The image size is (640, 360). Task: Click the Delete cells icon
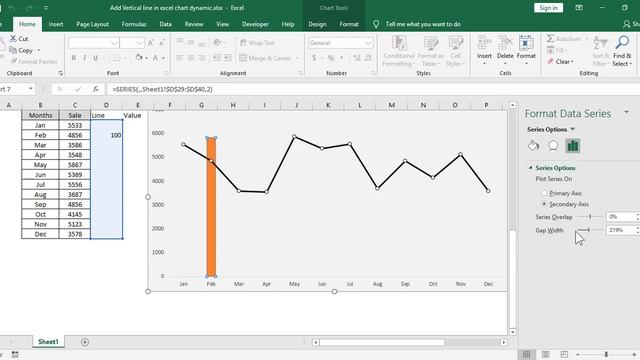[505, 43]
